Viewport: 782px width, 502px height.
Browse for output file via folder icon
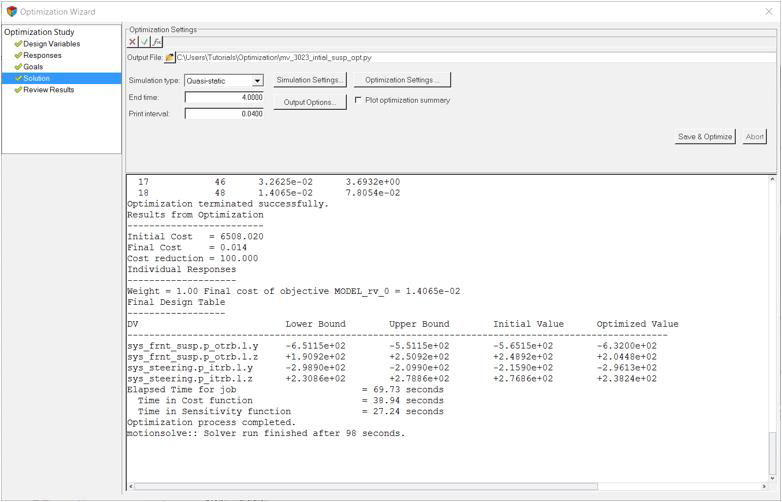pos(170,58)
